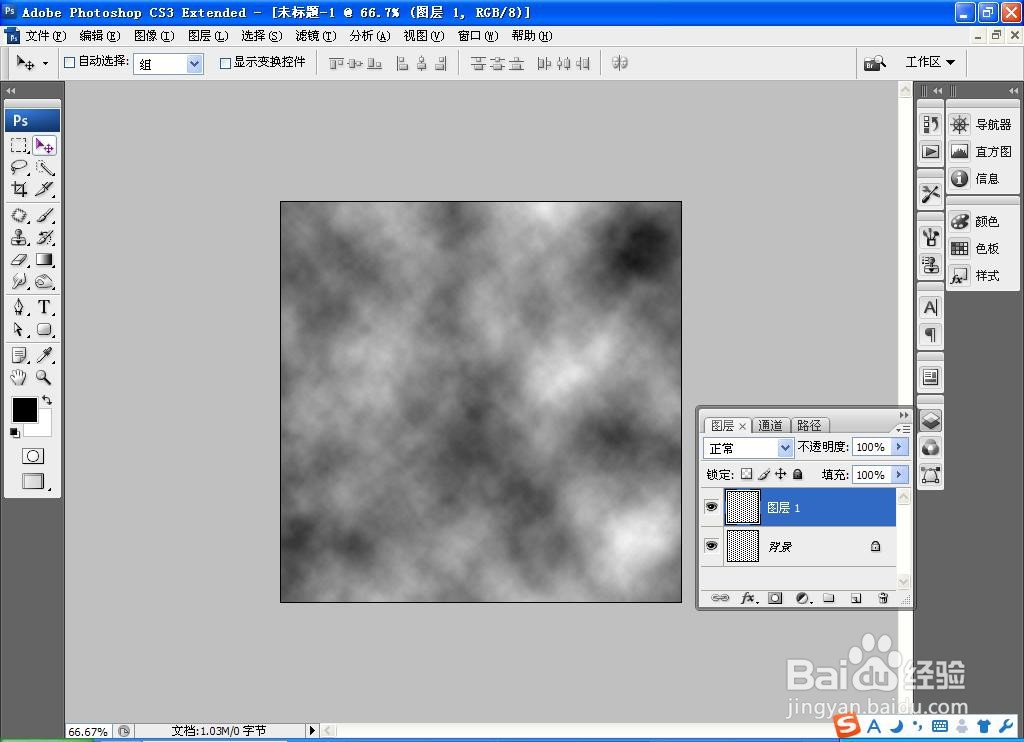
Task: Select the Eyedropper tool
Action: (x=44, y=355)
